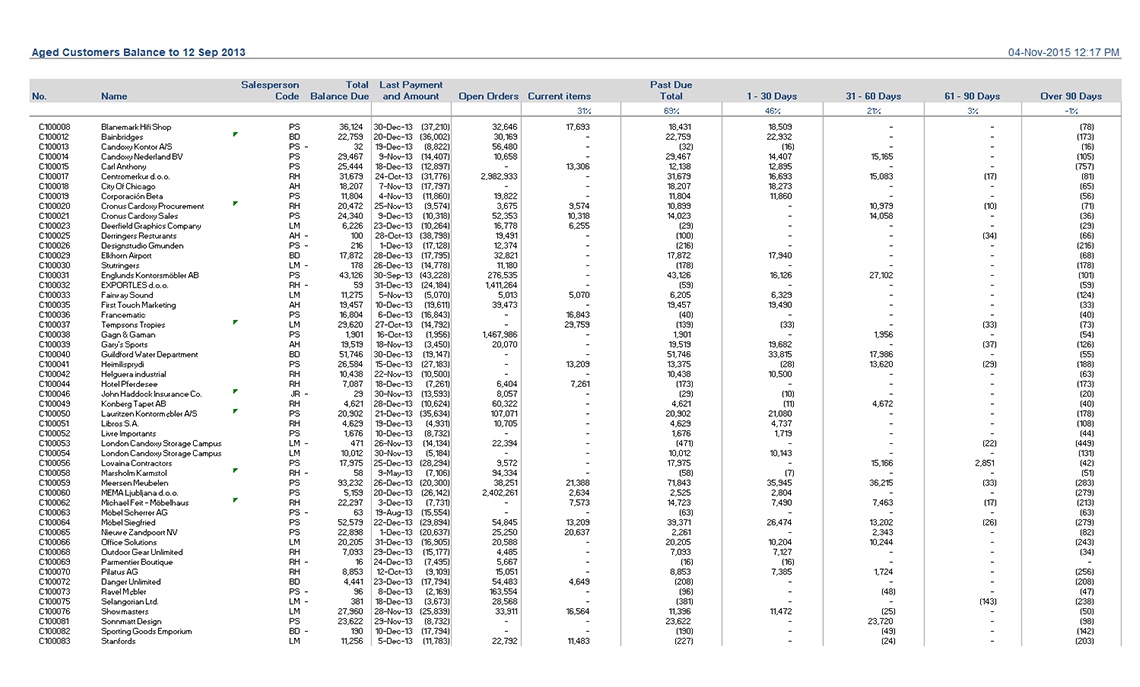1140x687 pixels.
Task: Click the 'Guildford Water Department' name cell
Action: click(x=149, y=355)
